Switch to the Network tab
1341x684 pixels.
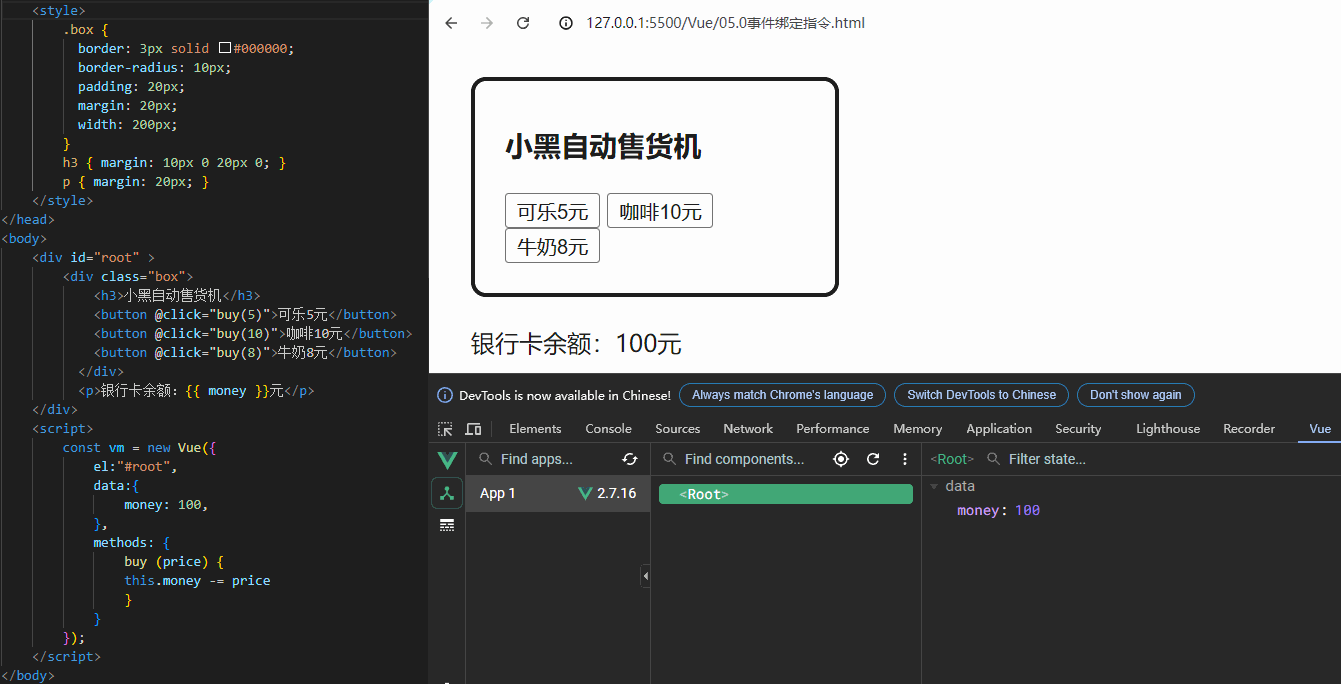click(748, 429)
